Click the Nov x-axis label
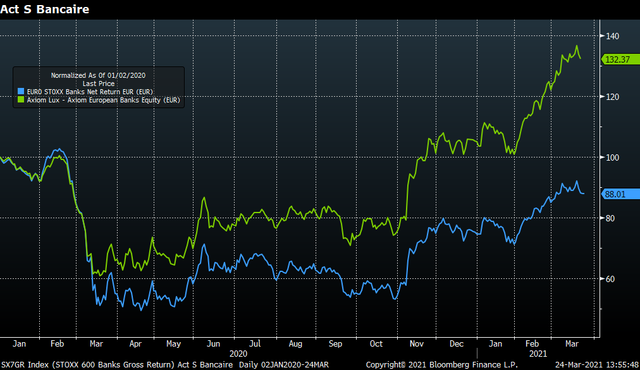This screenshot has height=370, width=640. pyautogui.click(x=416, y=344)
